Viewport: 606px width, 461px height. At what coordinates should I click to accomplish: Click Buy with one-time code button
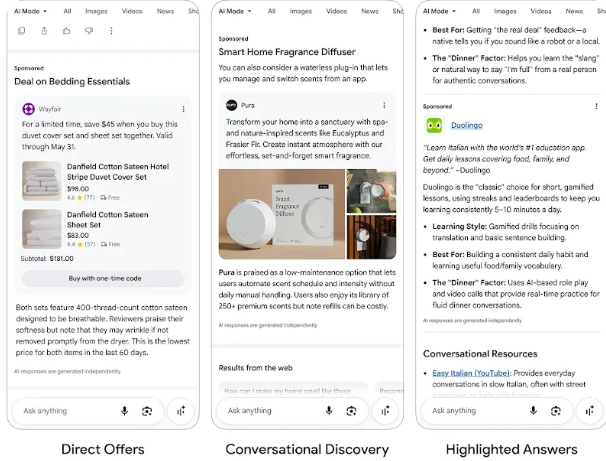[103, 279]
